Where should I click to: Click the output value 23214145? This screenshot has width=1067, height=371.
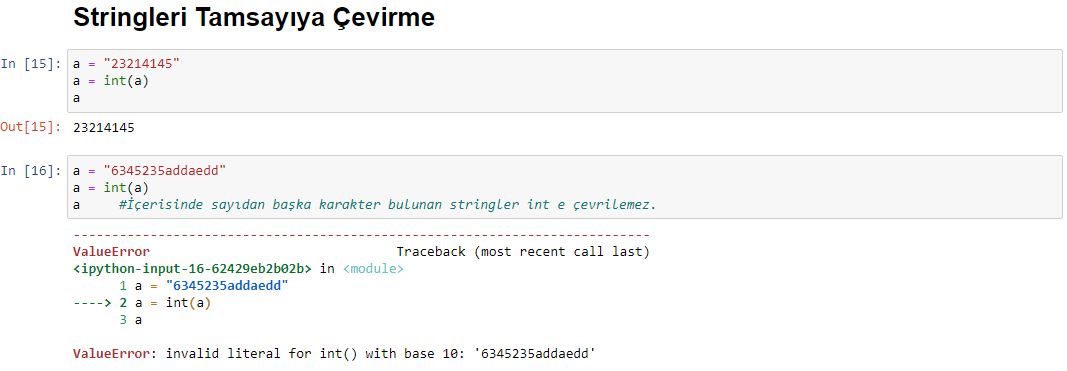pyautogui.click(x=103, y=127)
